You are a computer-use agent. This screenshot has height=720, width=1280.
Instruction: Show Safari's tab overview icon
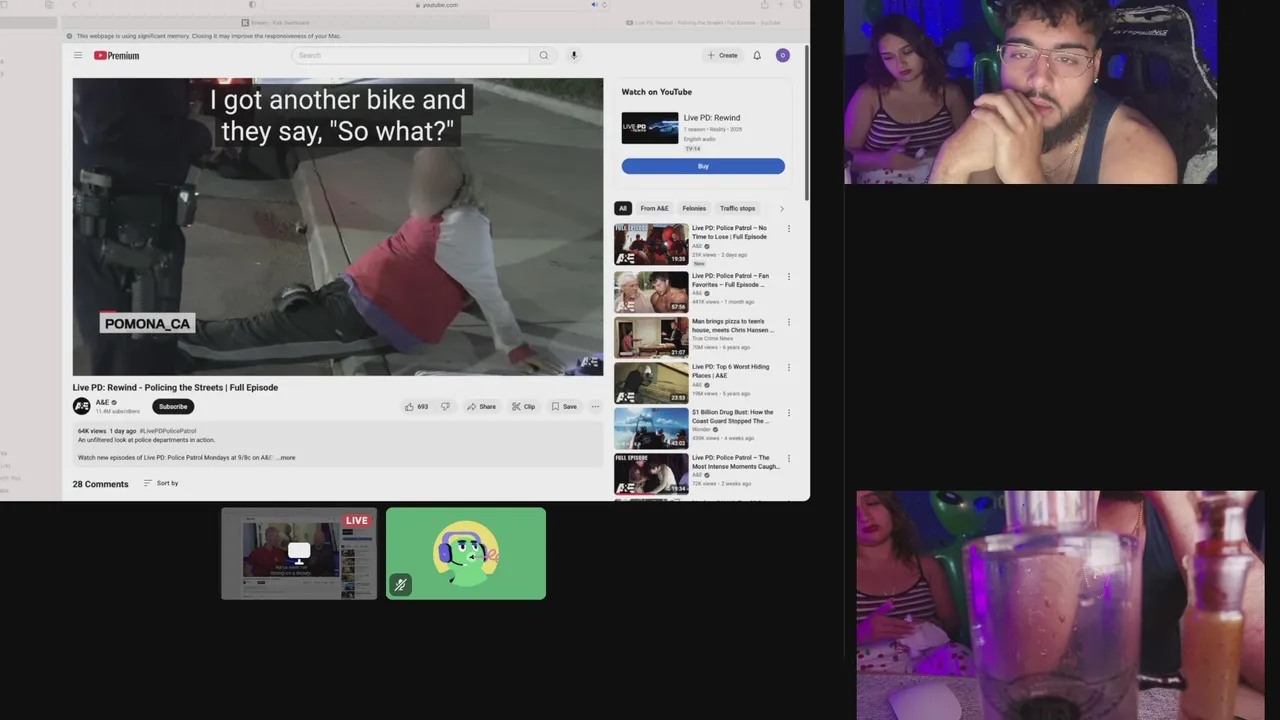click(x=797, y=5)
